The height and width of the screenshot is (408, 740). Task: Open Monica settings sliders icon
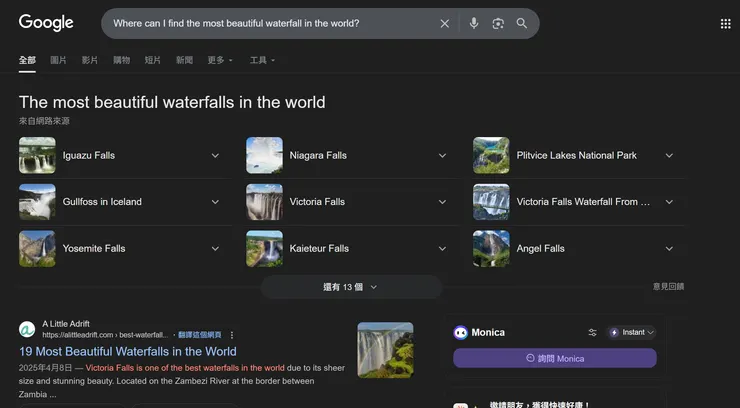592,332
